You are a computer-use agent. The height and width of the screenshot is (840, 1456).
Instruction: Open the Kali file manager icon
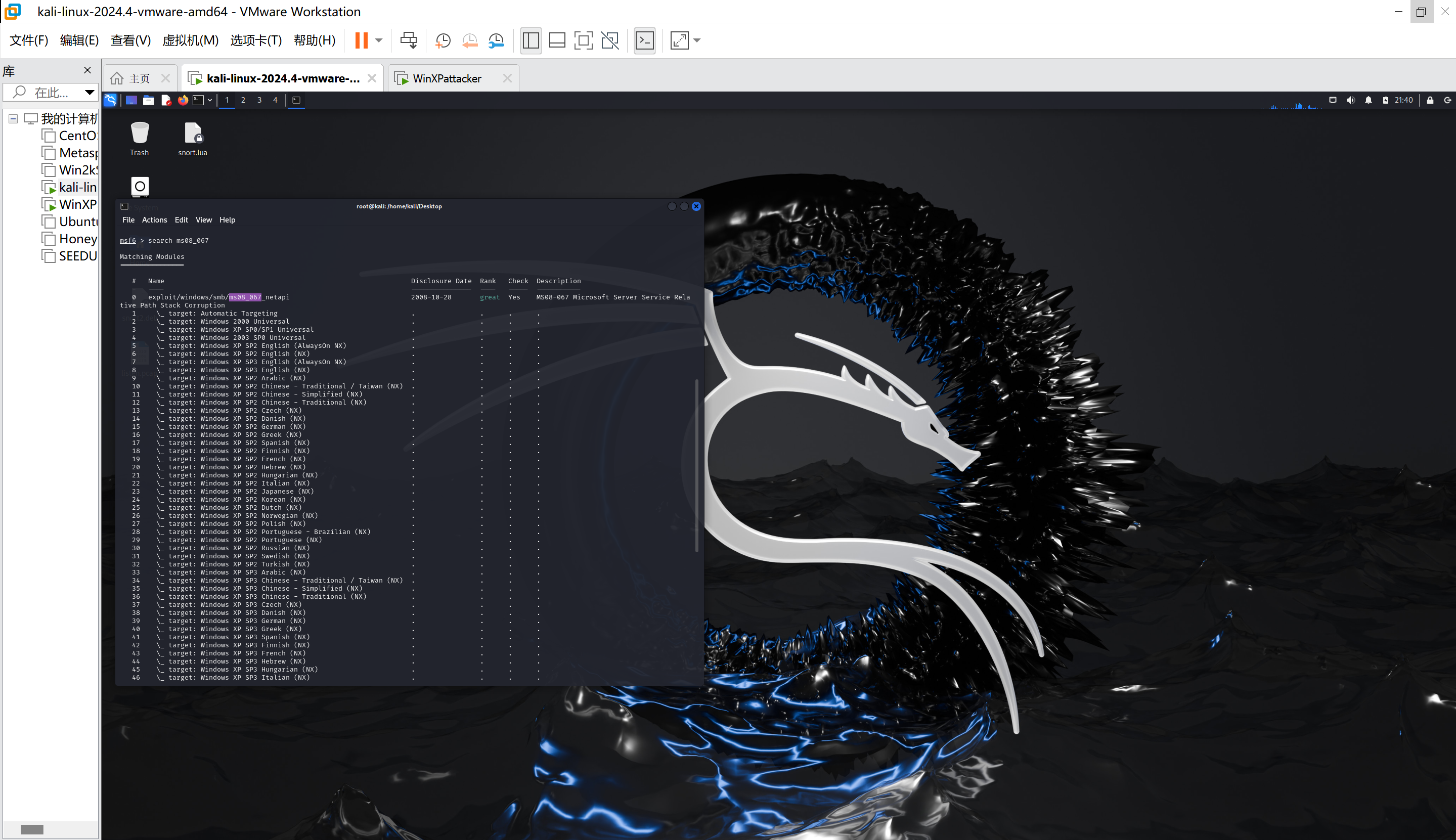[x=149, y=100]
